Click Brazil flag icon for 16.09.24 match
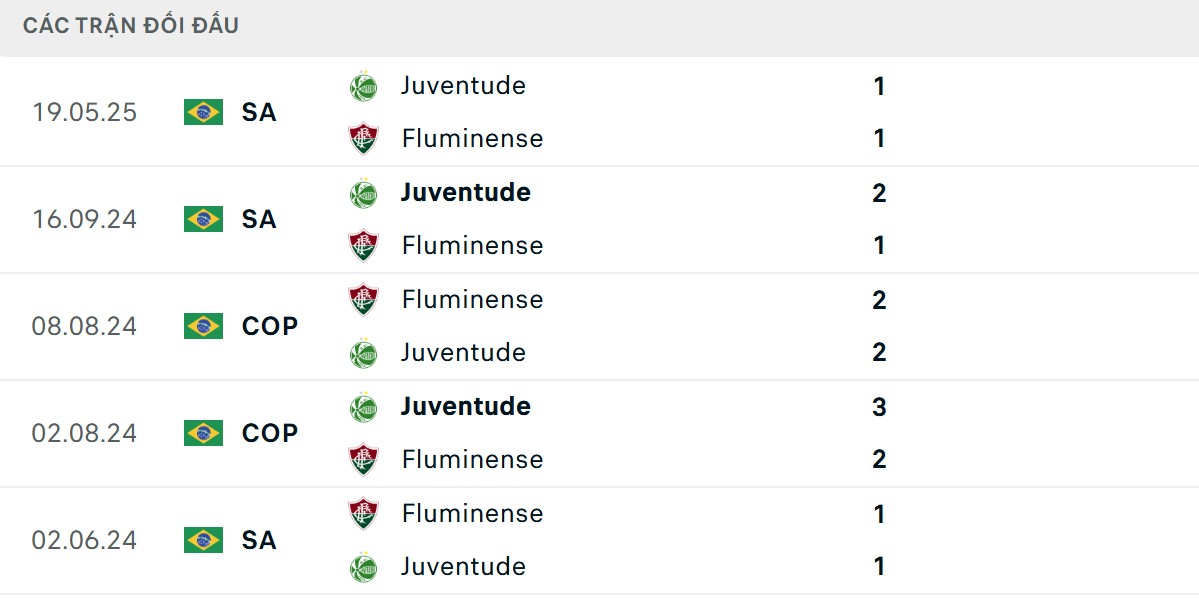Image resolution: width=1199 pixels, height=598 pixels. pos(203,219)
